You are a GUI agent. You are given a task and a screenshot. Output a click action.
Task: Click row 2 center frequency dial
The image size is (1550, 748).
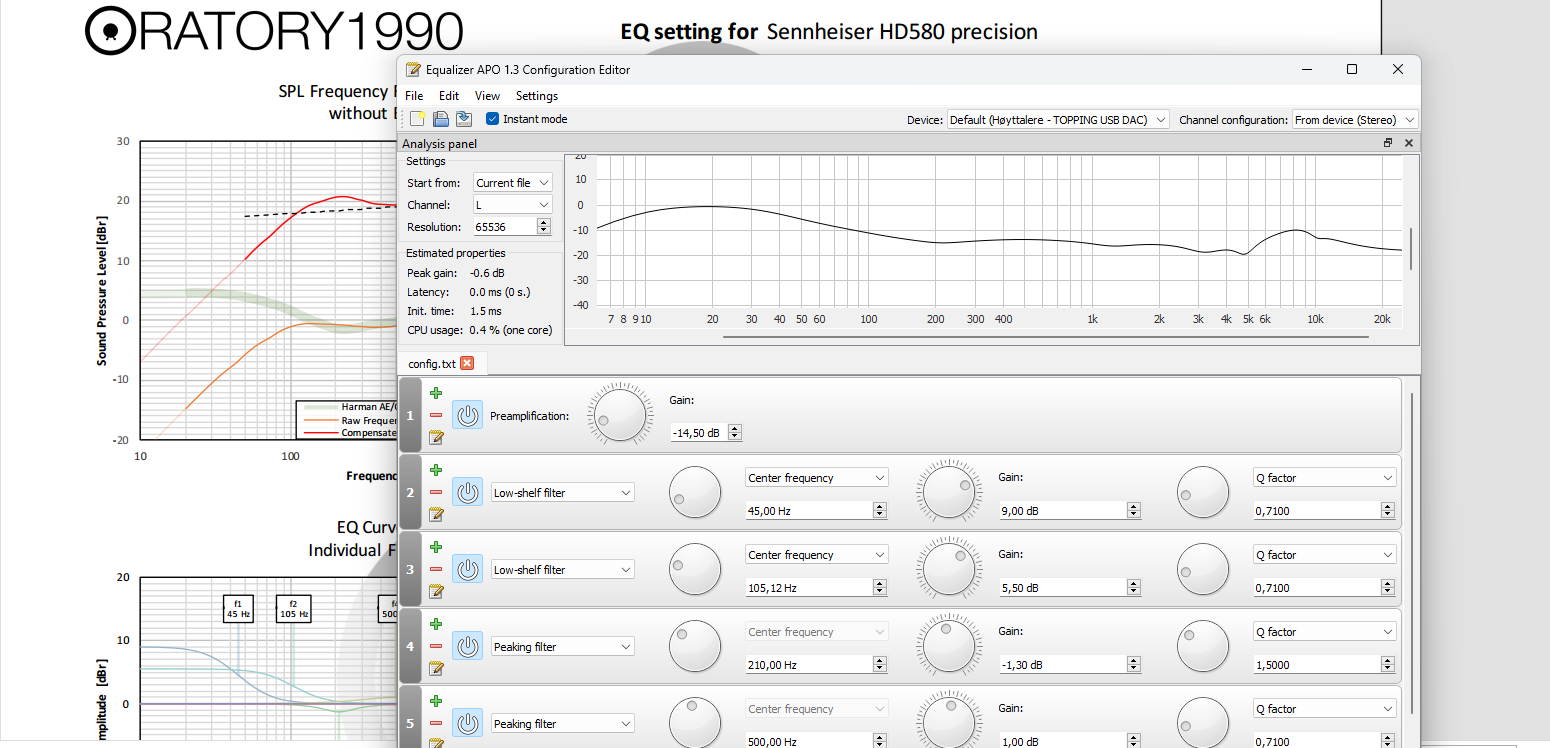(x=695, y=492)
